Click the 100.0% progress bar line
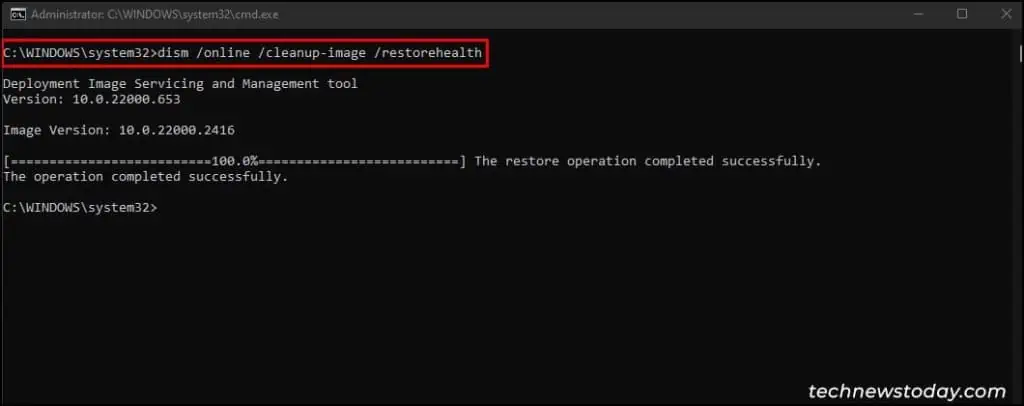 234,161
